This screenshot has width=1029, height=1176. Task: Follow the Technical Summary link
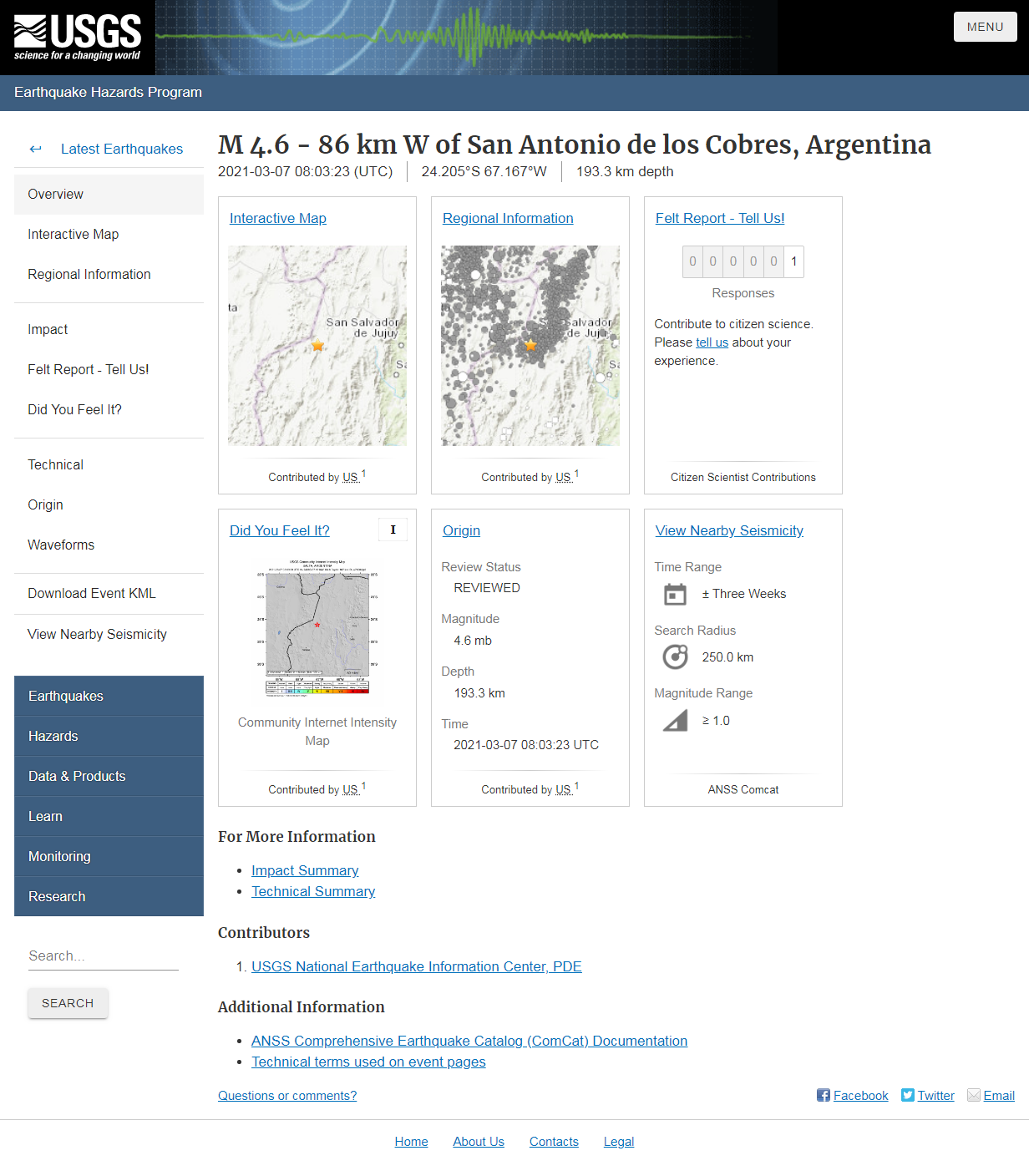[312, 891]
